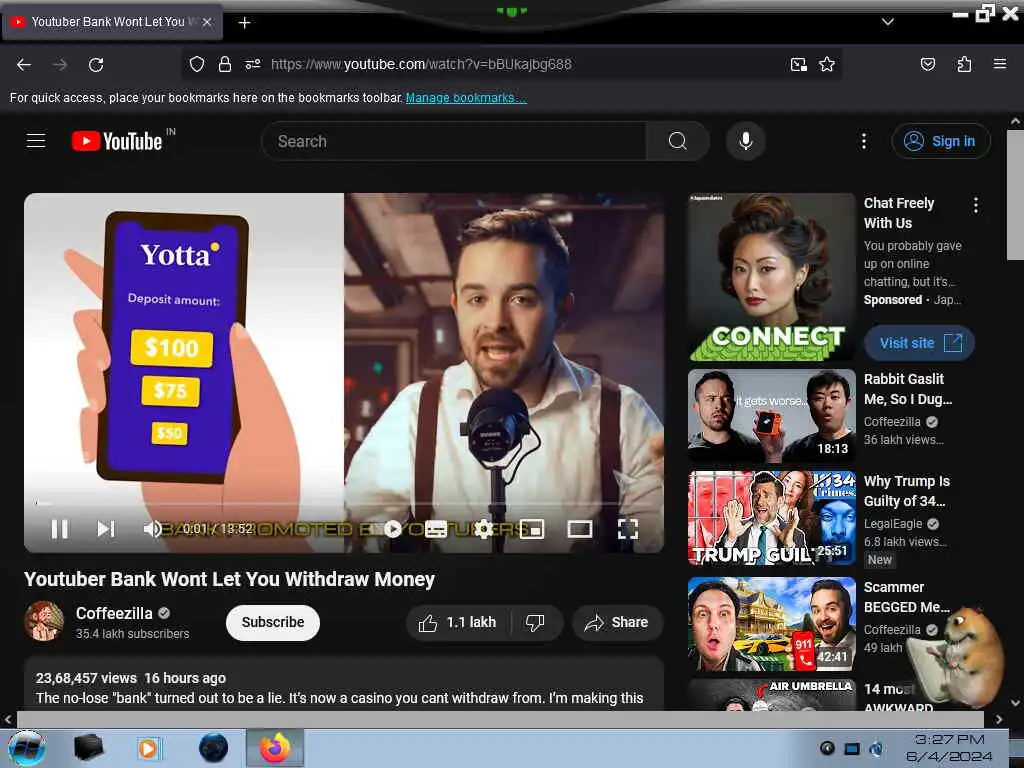The image size is (1024, 768).
Task: Open the Pocket save icon
Action: (x=927, y=64)
